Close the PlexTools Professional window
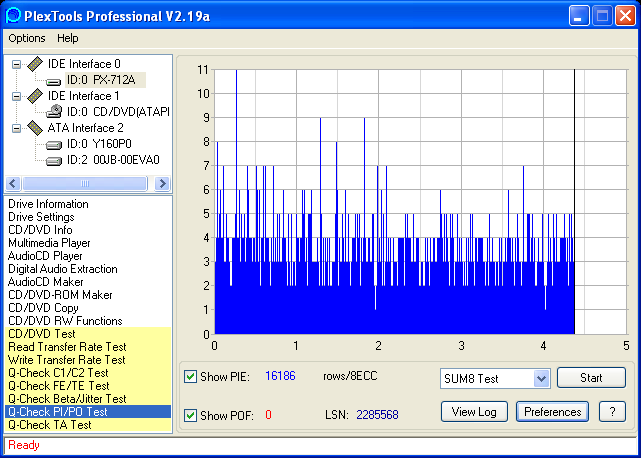This screenshot has height=458, width=641. click(625, 16)
